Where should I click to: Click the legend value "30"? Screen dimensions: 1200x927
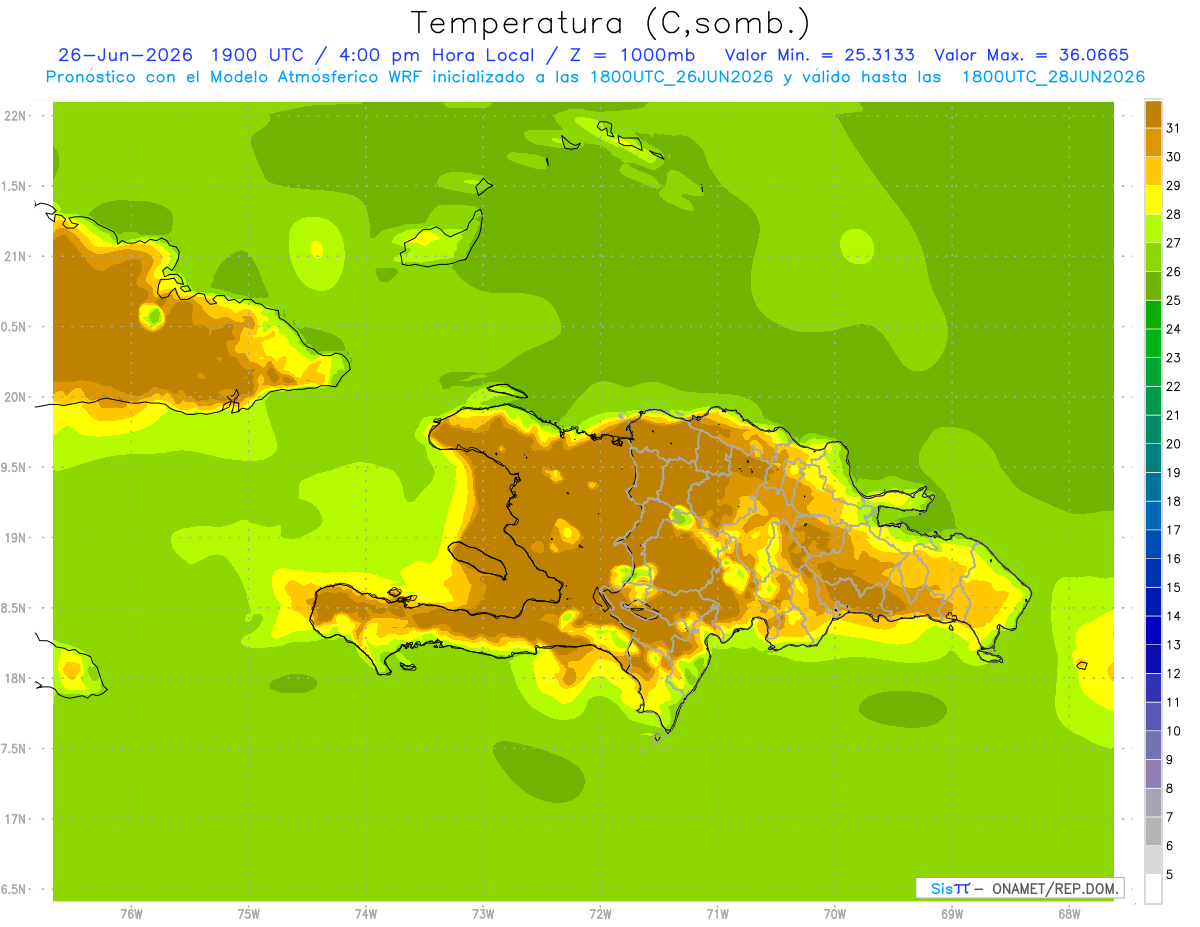[1173, 157]
